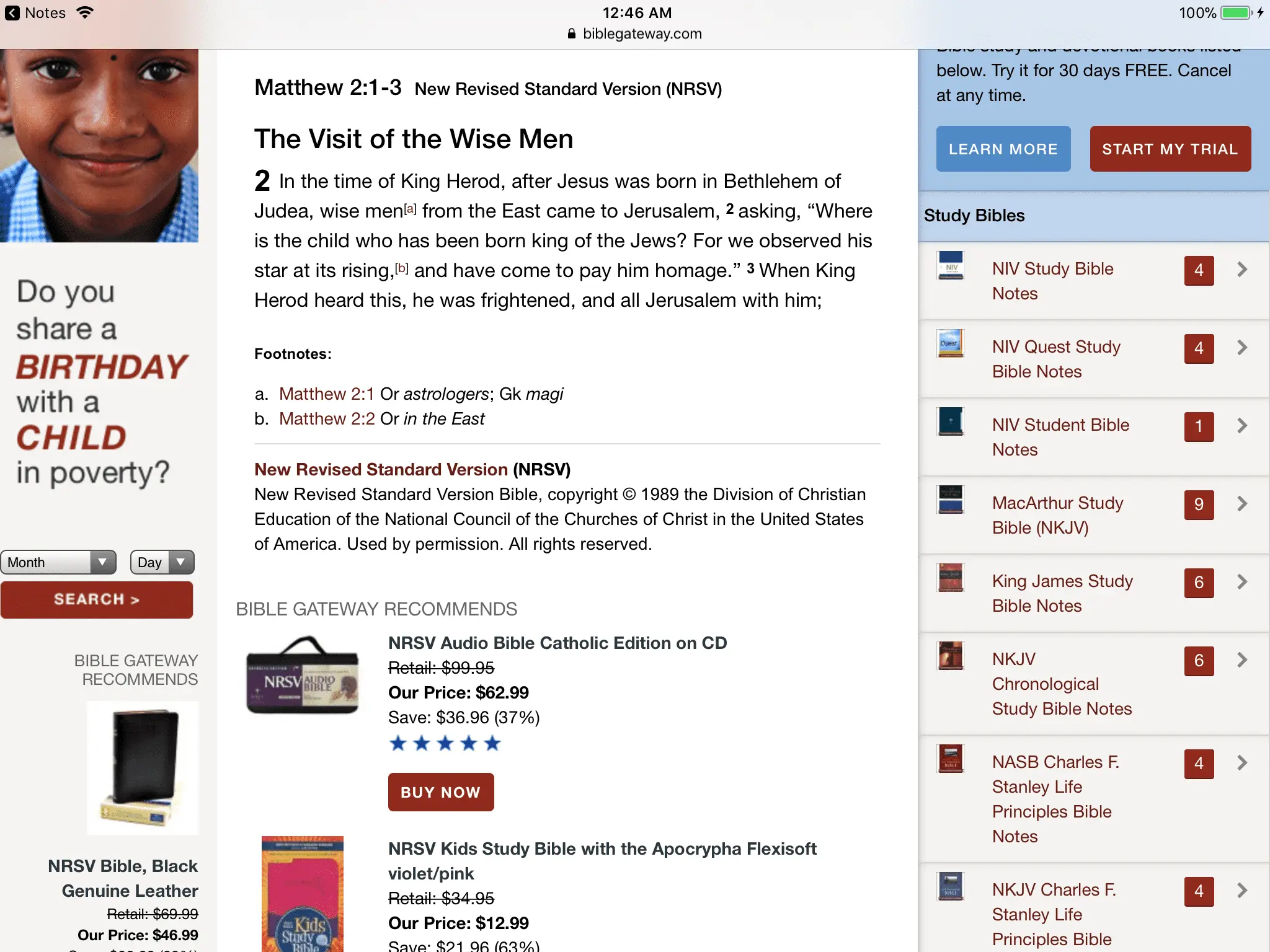Open the NIV Quest Study Bible cover icon
This screenshot has height=952, width=1270.
[x=950, y=343]
